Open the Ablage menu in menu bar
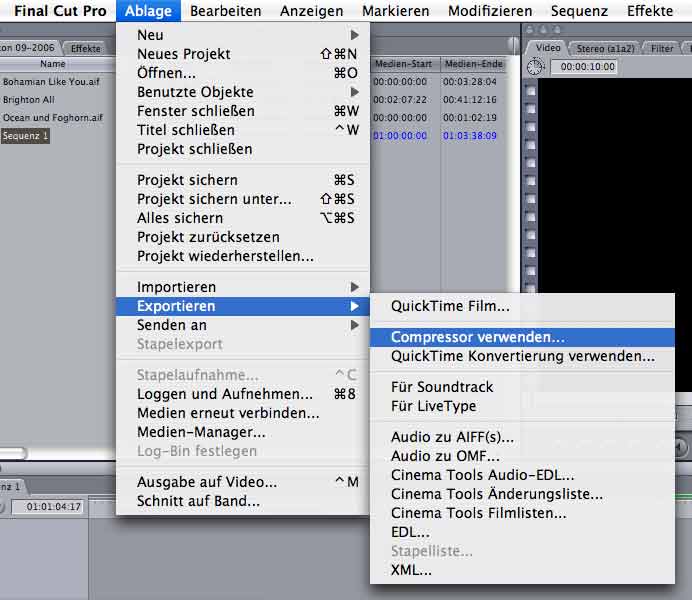The width and height of the screenshot is (692, 600). click(x=148, y=11)
